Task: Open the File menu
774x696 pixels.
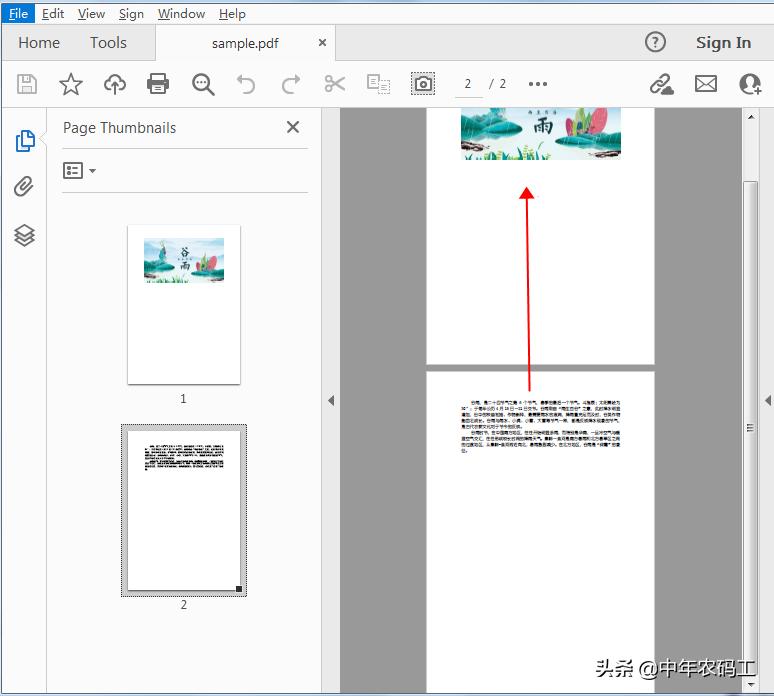Action: click(18, 14)
